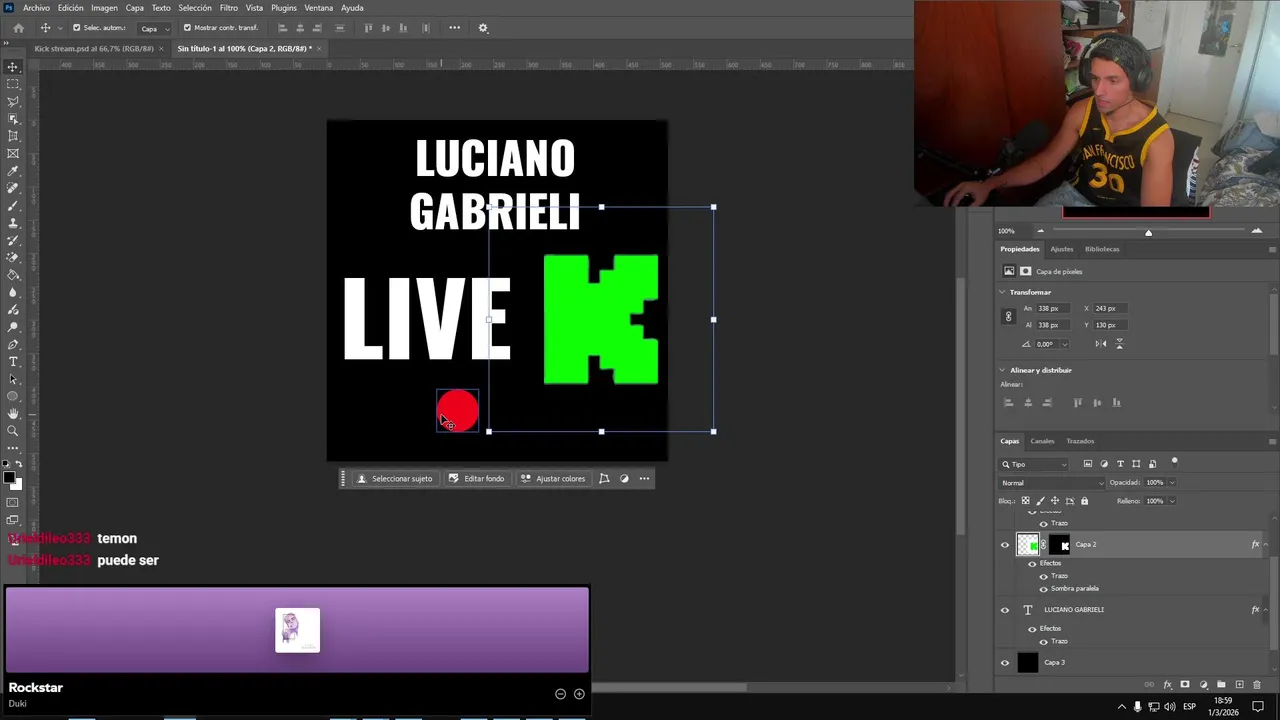The height and width of the screenshot is (720, 1280).
Task: Open the Filtro menu
Action: [229, 8]
